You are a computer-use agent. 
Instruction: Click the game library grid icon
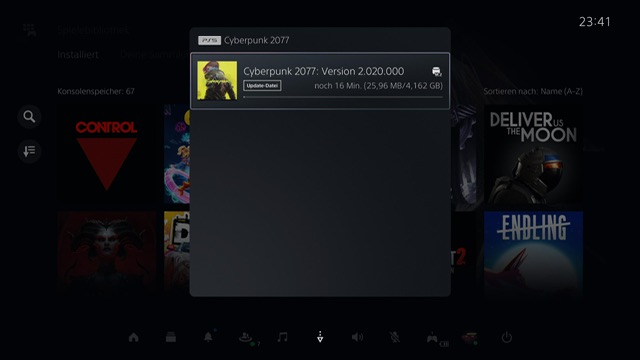click(x=29, y=30)
